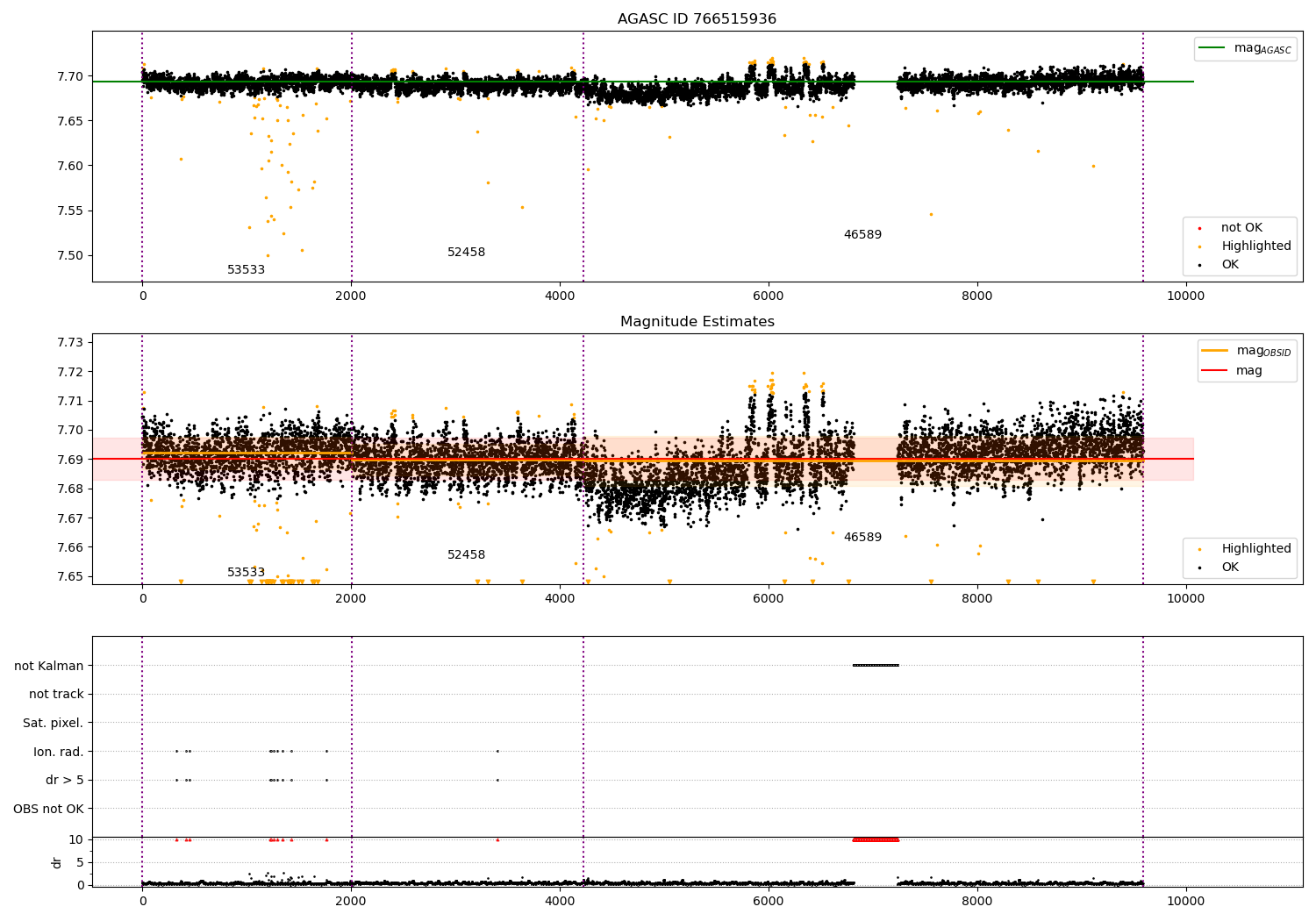Click the "OBS not OK" row label
This screenshot has height=921, width=1316.
click(49, 809)
